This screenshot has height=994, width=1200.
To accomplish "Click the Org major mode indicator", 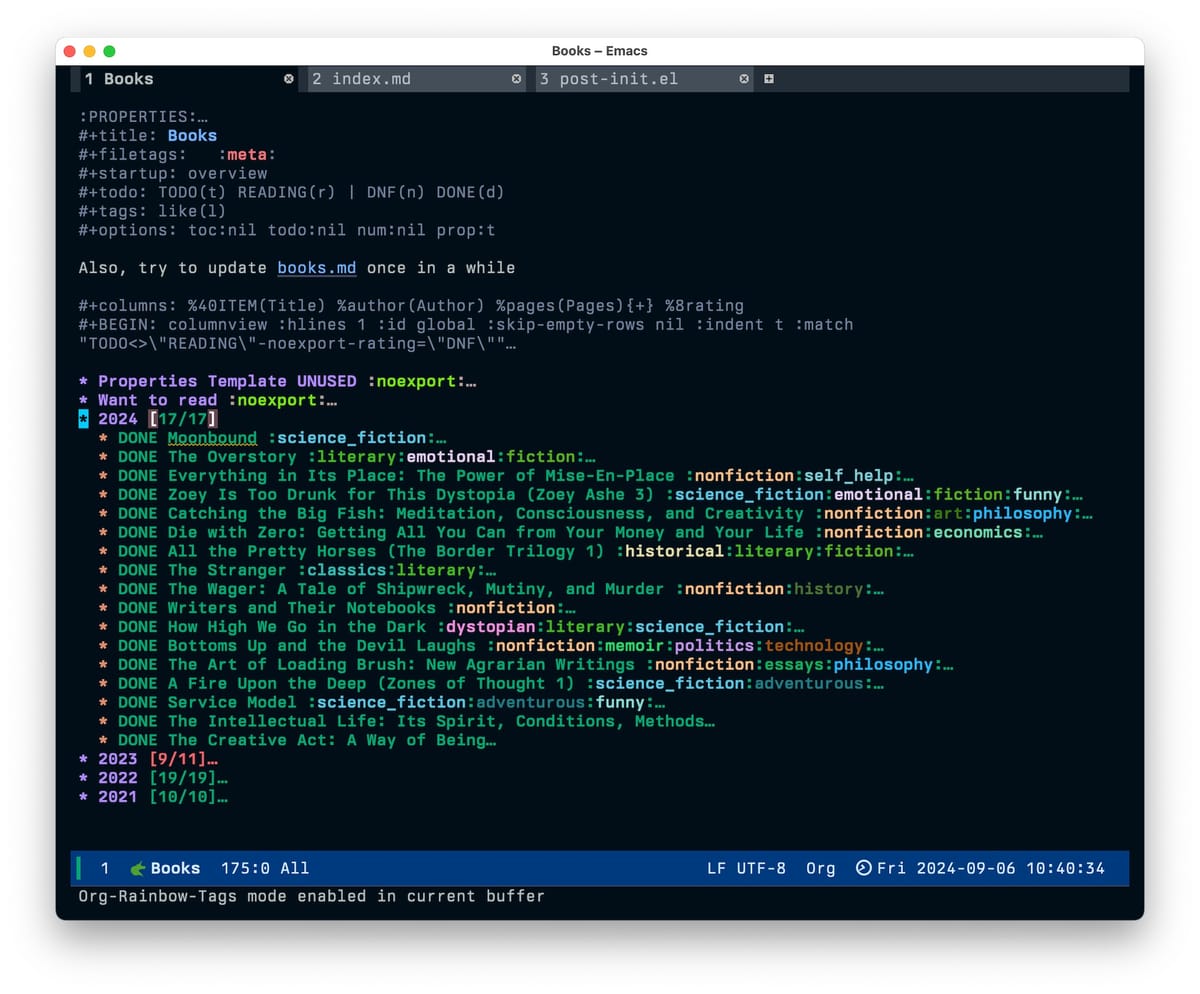I will point(820,868).
